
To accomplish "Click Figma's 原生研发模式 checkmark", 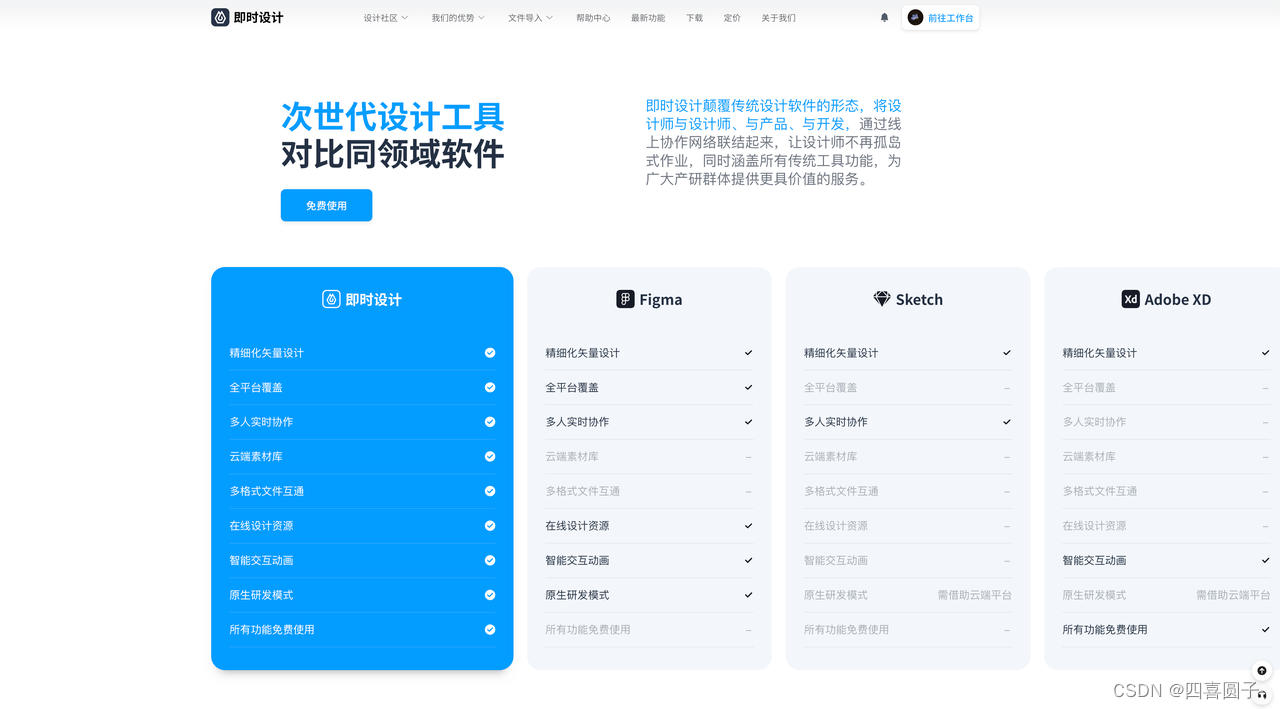I will (x=748, y=595).
